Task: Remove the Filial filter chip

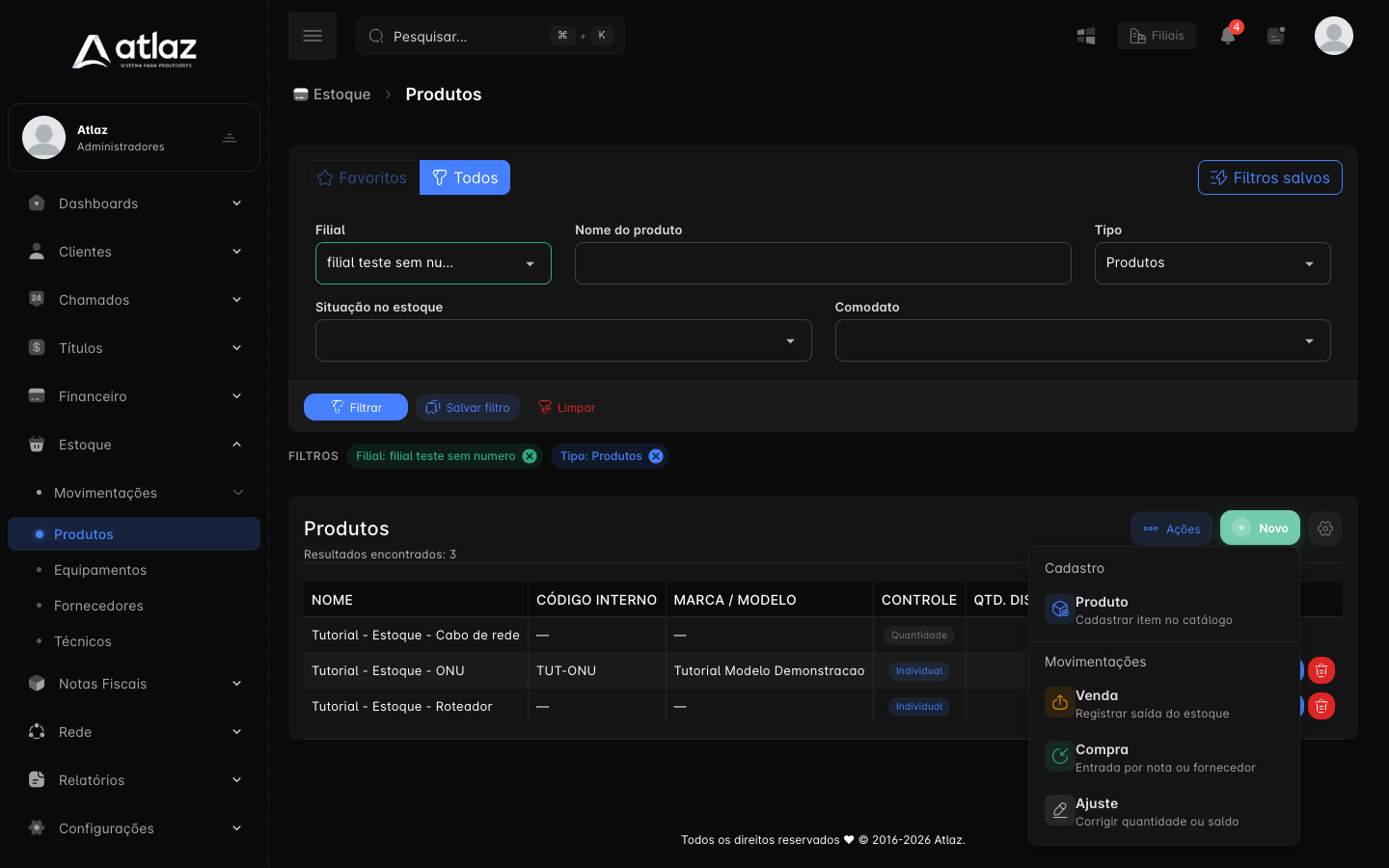Action: (x=530, y=456)
